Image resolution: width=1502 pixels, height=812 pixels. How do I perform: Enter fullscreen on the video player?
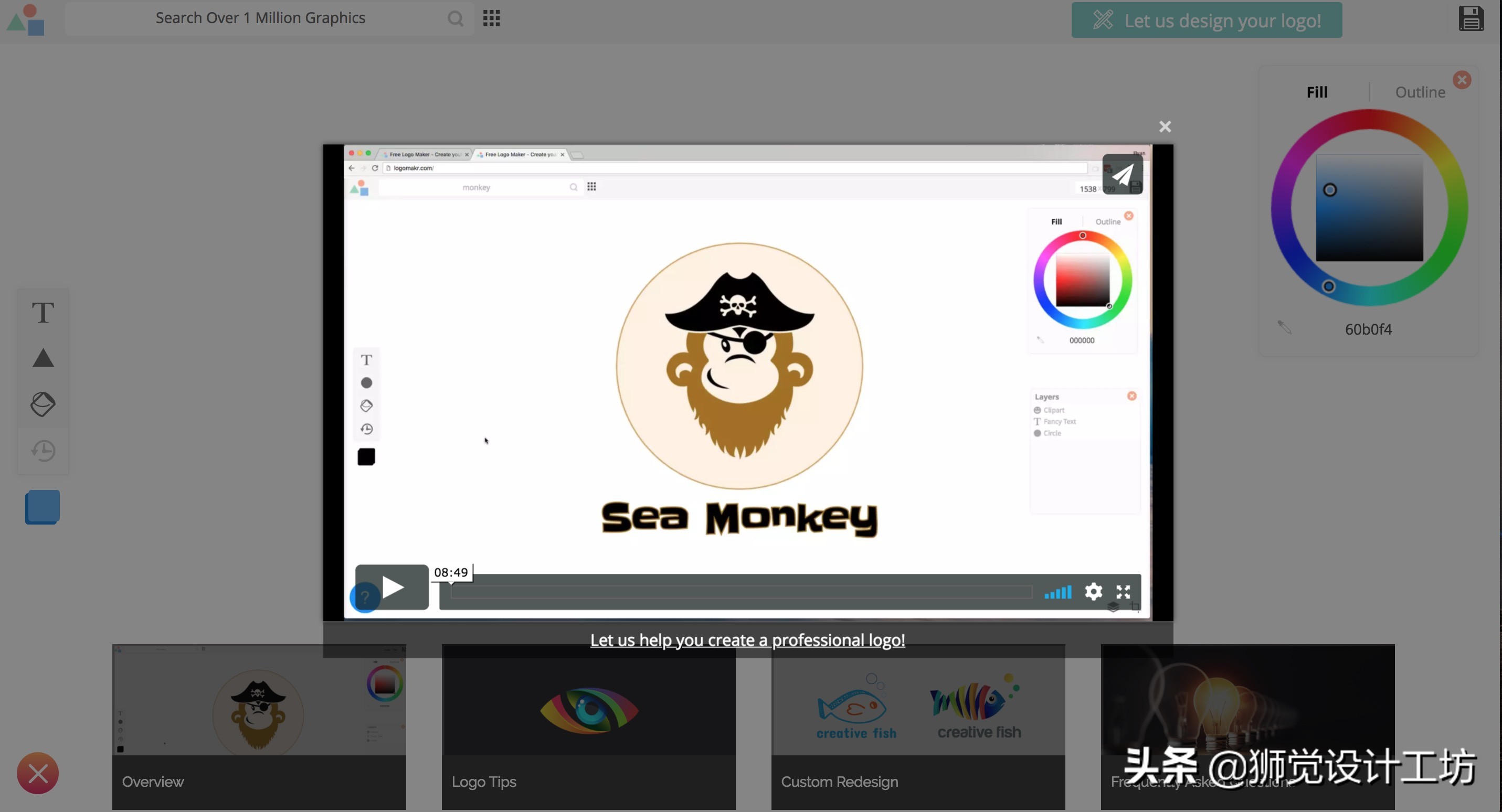tap(1123, 592)
